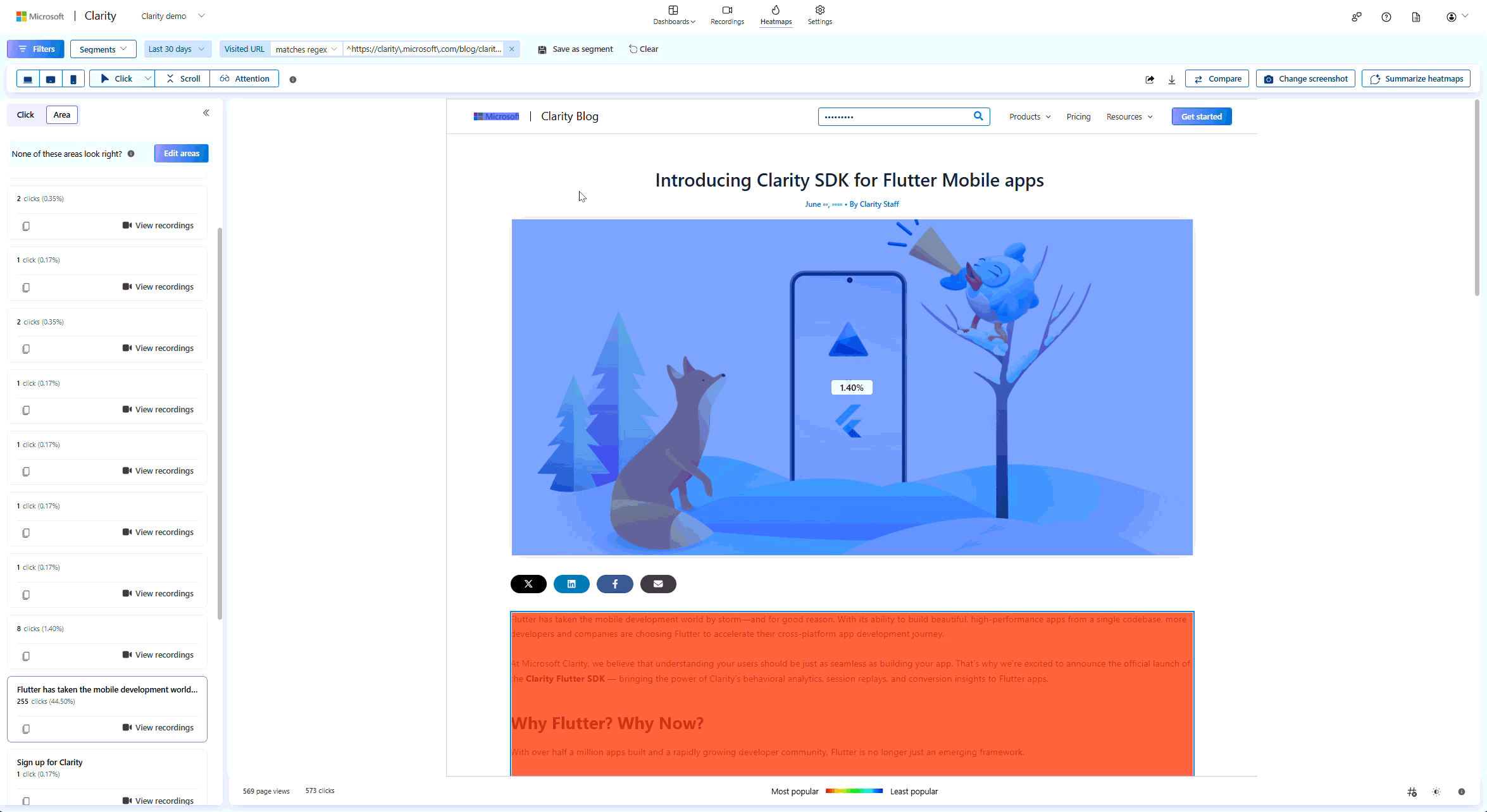Click the Visited URL regex input field
This screenshot has height=812, width=1487.
(x=424, y=49)
